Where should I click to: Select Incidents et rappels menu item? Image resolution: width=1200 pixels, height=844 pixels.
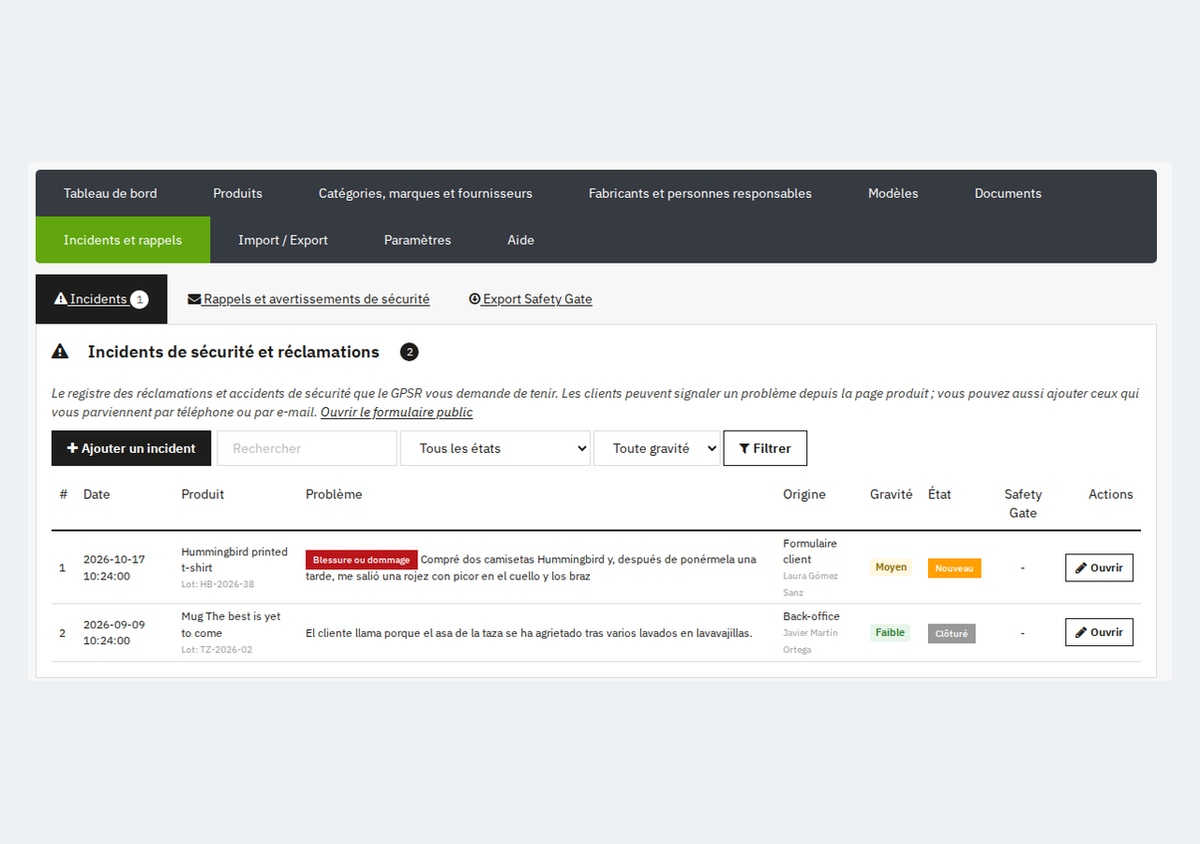[x=123, y=240]
